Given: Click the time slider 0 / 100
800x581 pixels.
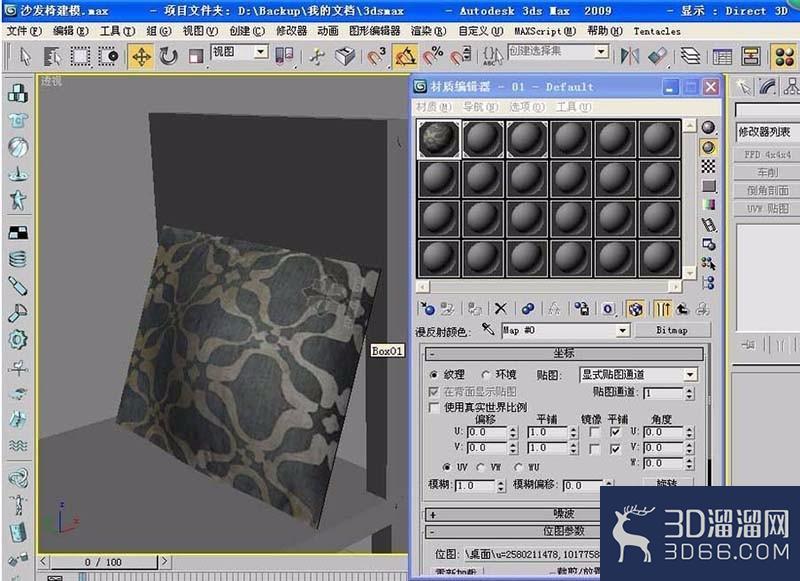Looking at the screenshot, I should (103, 562).
